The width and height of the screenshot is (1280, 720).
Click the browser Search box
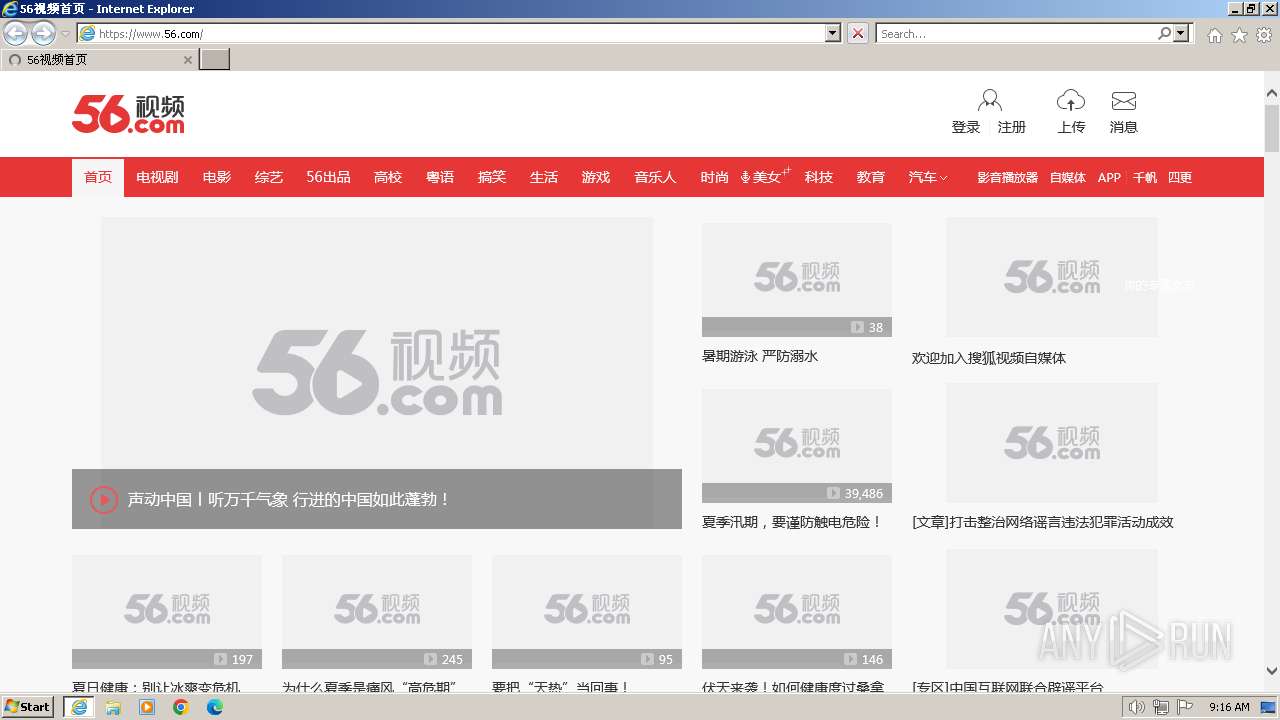click(x=1017, y=33)
